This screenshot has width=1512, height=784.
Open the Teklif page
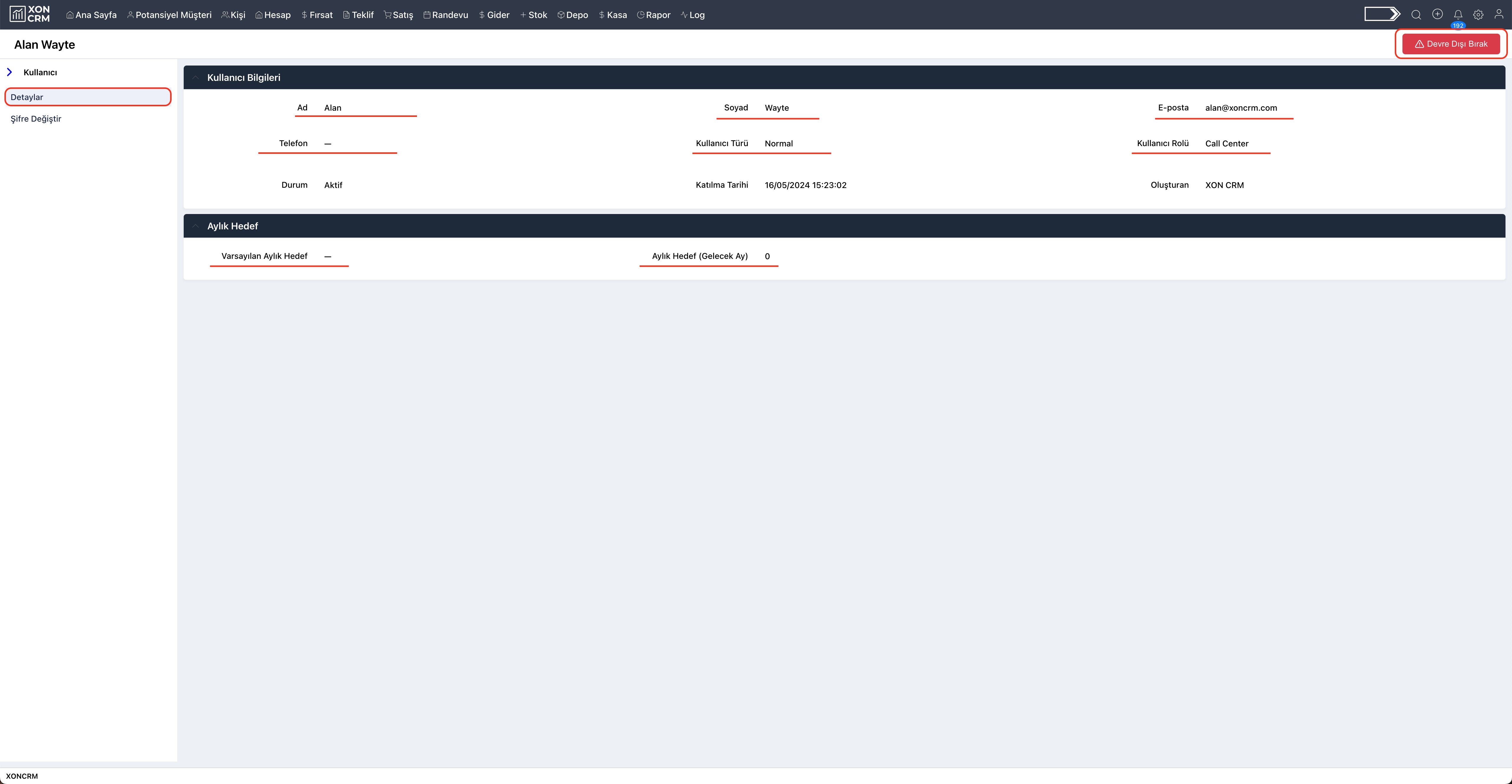358,15
